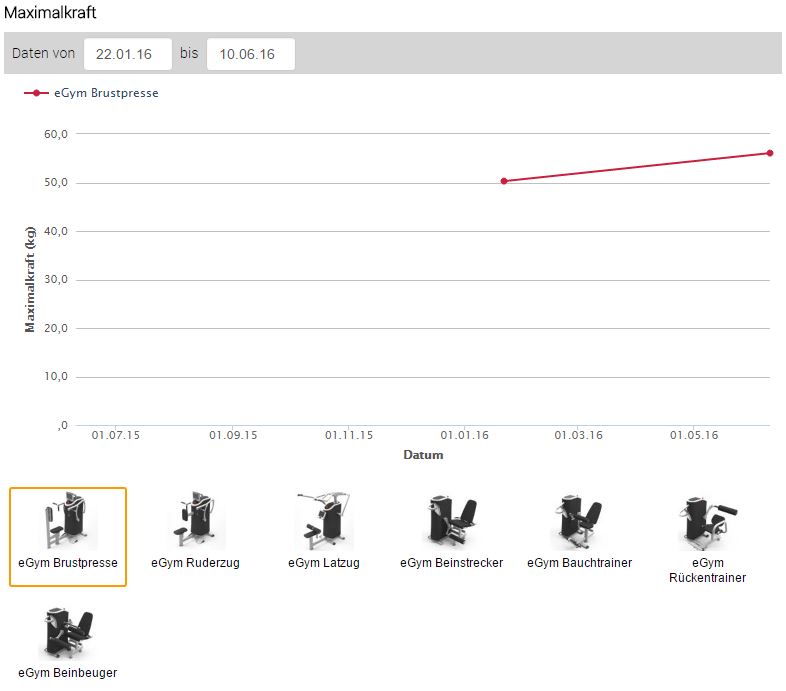Screen dimensions: 786x691
Task: Open the start date field 22.01.16
Action: (x=128, y=54)
